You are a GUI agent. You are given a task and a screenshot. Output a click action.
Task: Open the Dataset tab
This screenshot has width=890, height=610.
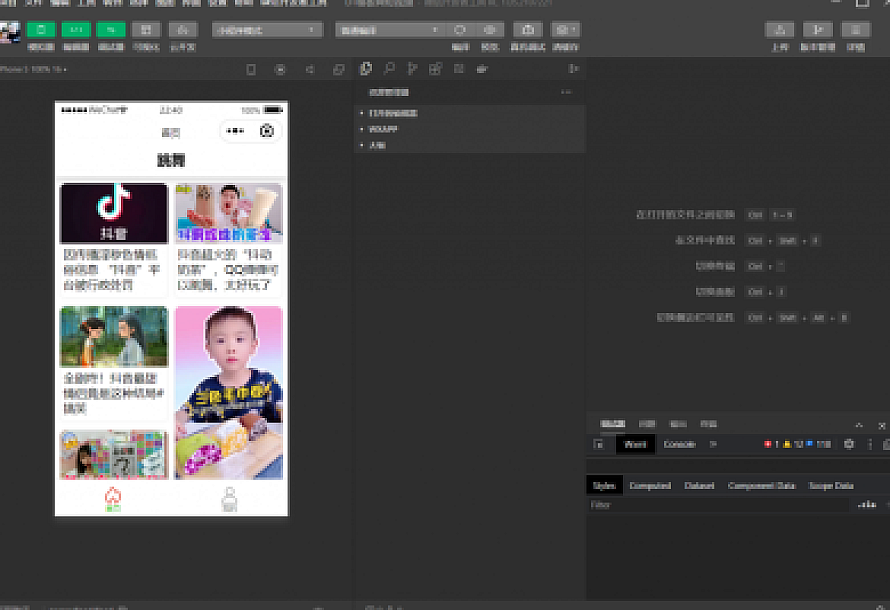coord(699,485)
